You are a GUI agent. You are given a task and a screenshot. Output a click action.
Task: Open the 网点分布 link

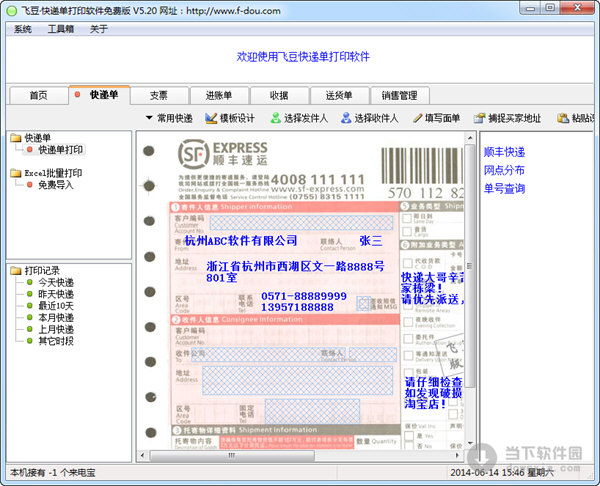(x=504, y=170)
